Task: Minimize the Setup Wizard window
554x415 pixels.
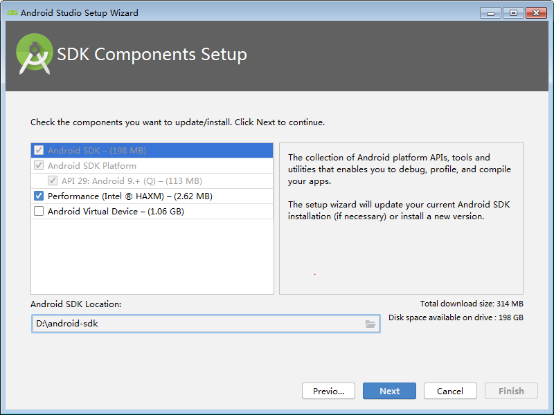Action: point(491,13)
